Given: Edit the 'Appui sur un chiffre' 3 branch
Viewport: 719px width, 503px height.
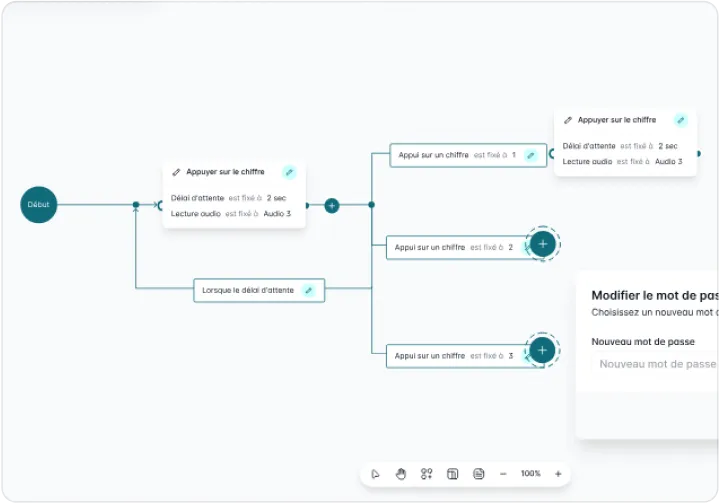Looking at the screenshot, I should click(x=527, y=355).
